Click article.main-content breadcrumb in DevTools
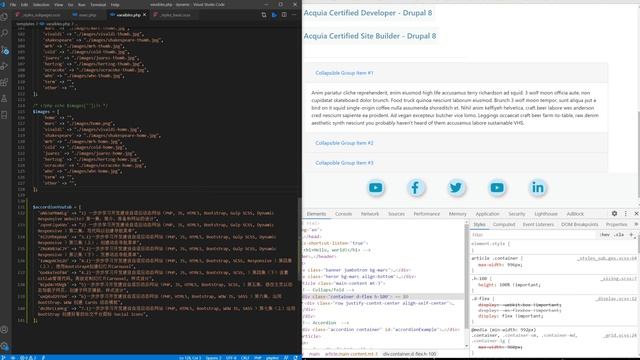The height and width of the screenshot is (360, 640). [x=351, y=354]
